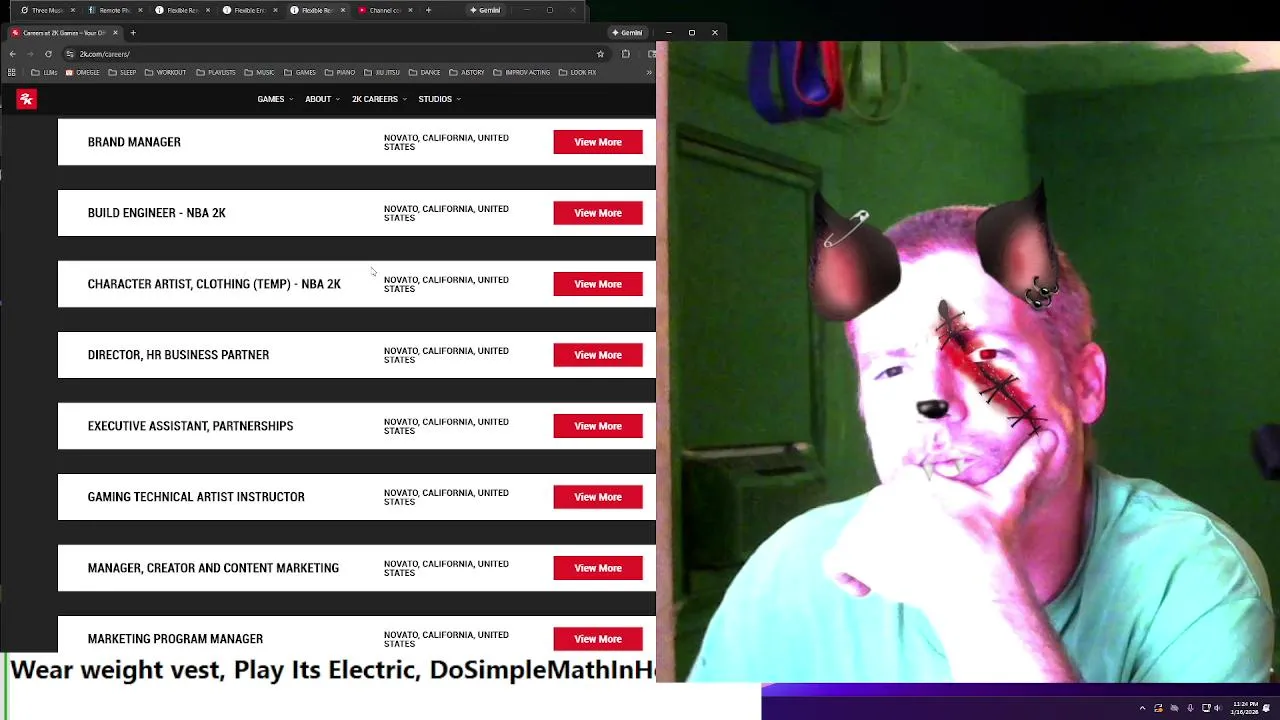Click MANAGER, CREATOR AND CONTENT MARKETING title
The width and height of the screenshot is (1280, 720).
click(213, 568)
